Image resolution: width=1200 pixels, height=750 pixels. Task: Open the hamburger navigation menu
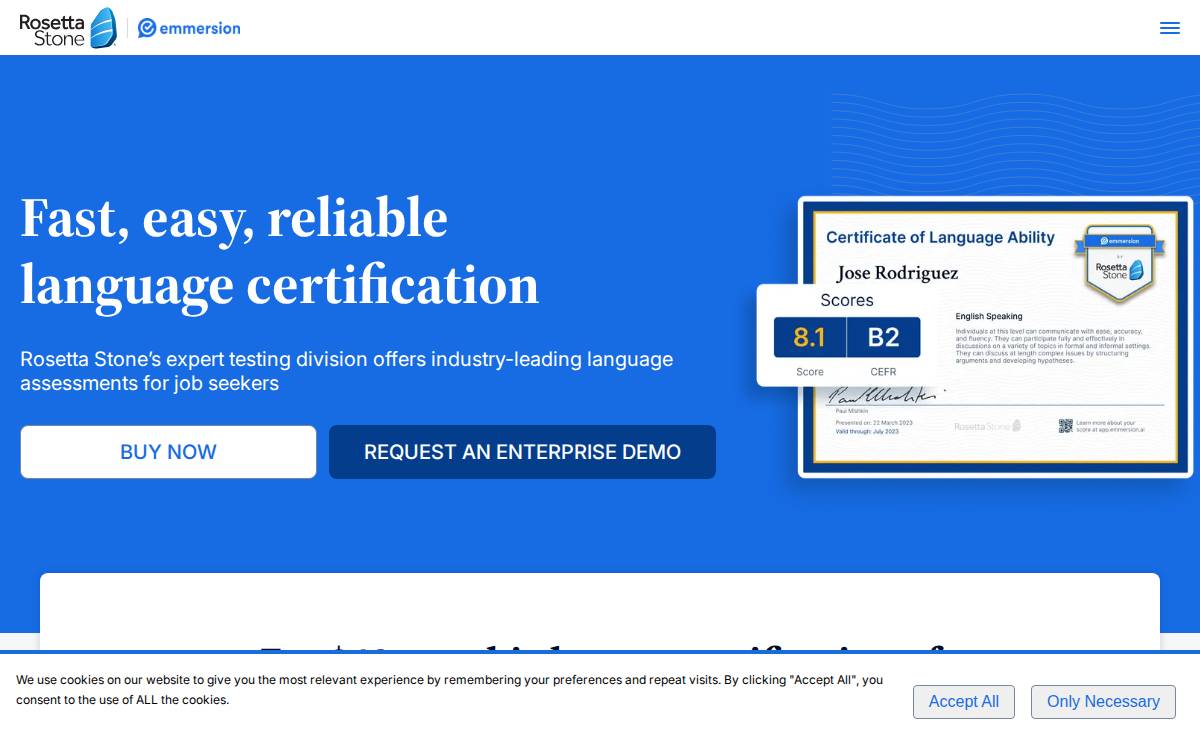pyautogui.click(x=1169, y=28)
